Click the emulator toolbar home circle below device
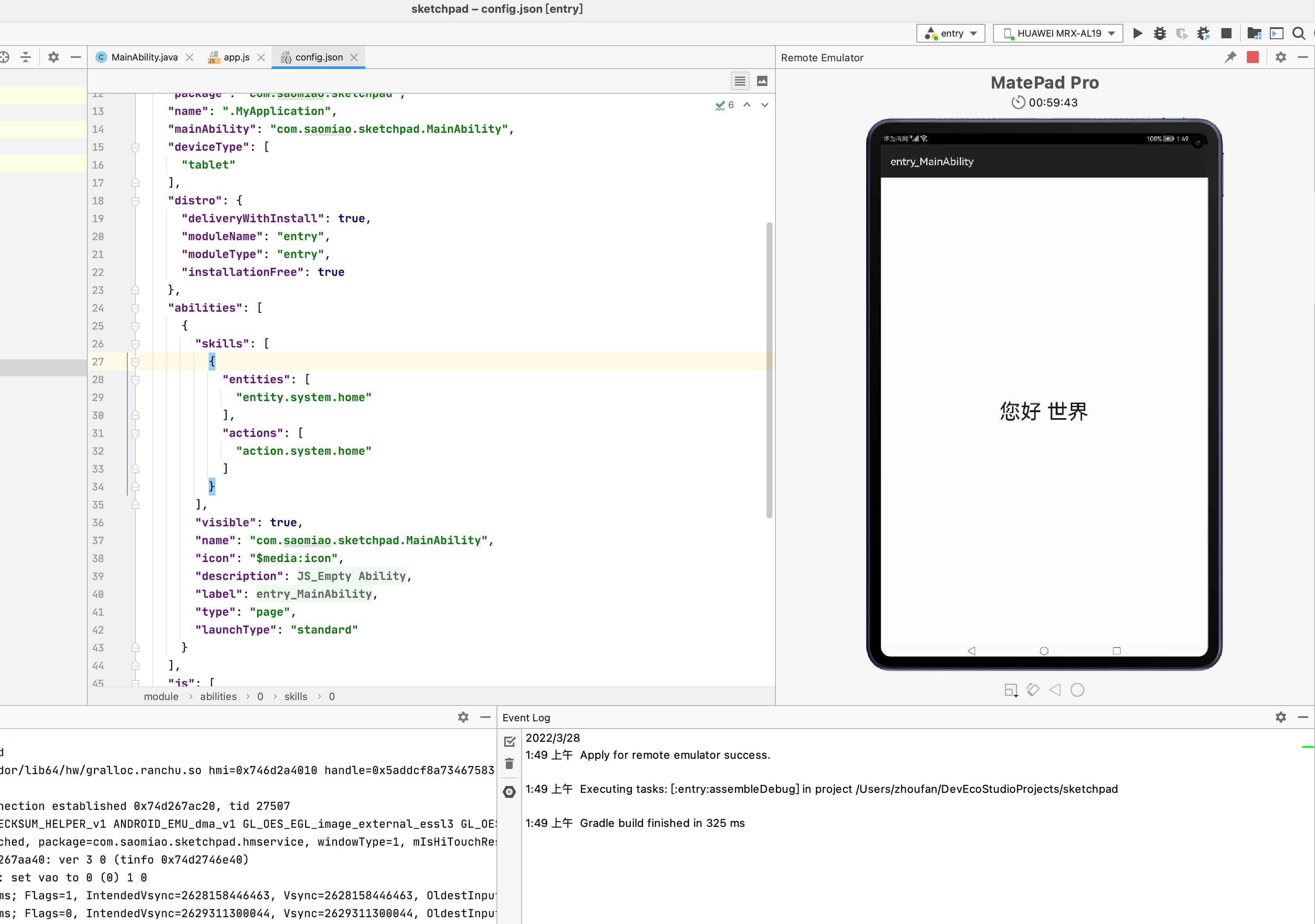 pyautogui.click(x=1077, y=690)
